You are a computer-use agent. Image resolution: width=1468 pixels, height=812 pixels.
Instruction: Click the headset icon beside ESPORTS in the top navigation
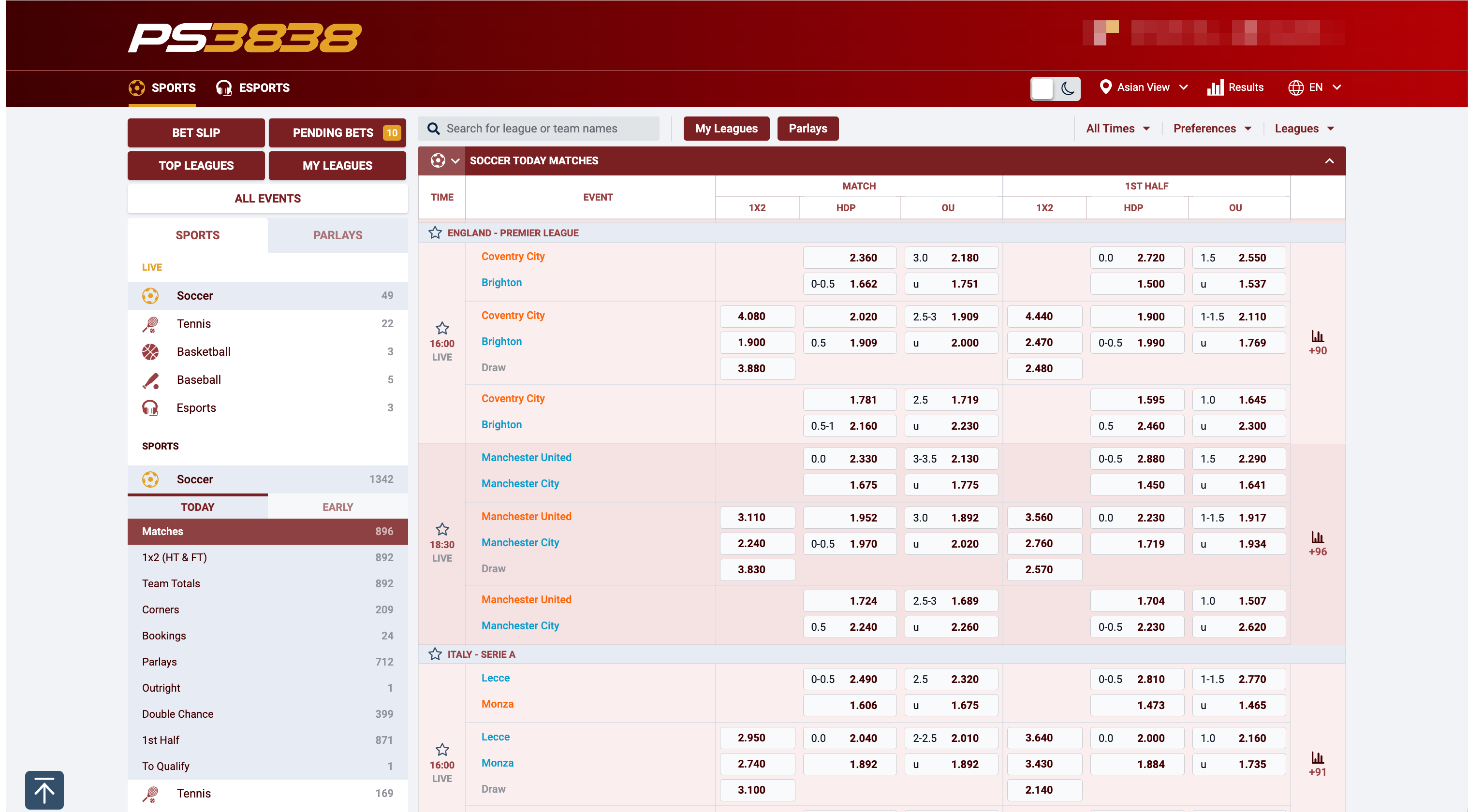(224, 88)
